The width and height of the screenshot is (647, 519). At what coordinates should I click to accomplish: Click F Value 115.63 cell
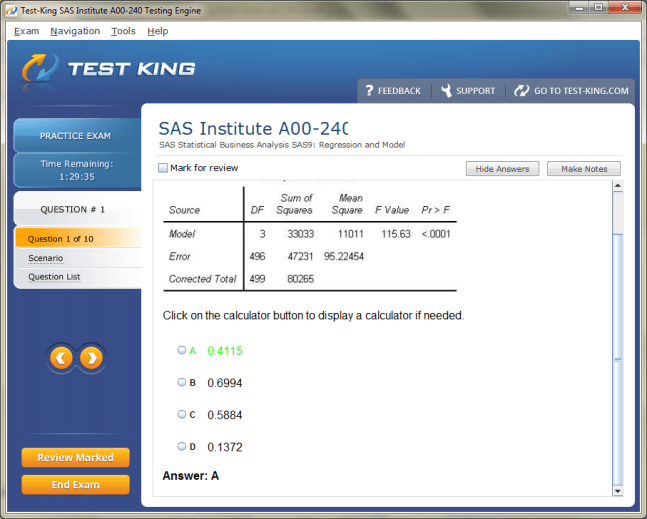[396, 234]
